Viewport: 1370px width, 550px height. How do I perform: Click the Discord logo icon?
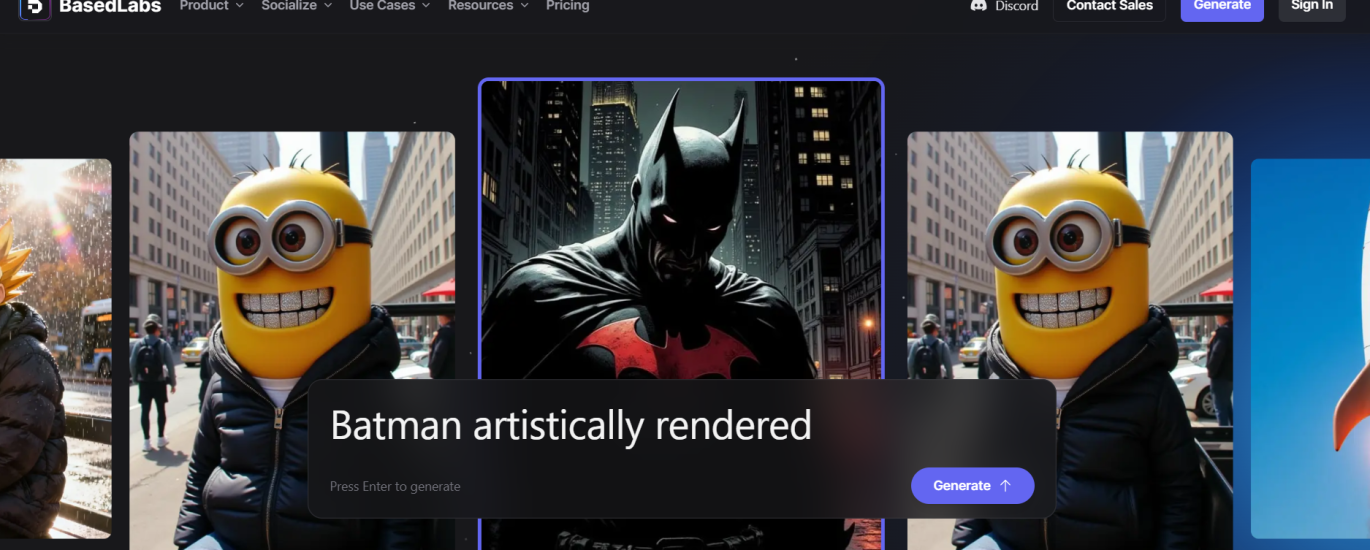click(x=979, y=6)
